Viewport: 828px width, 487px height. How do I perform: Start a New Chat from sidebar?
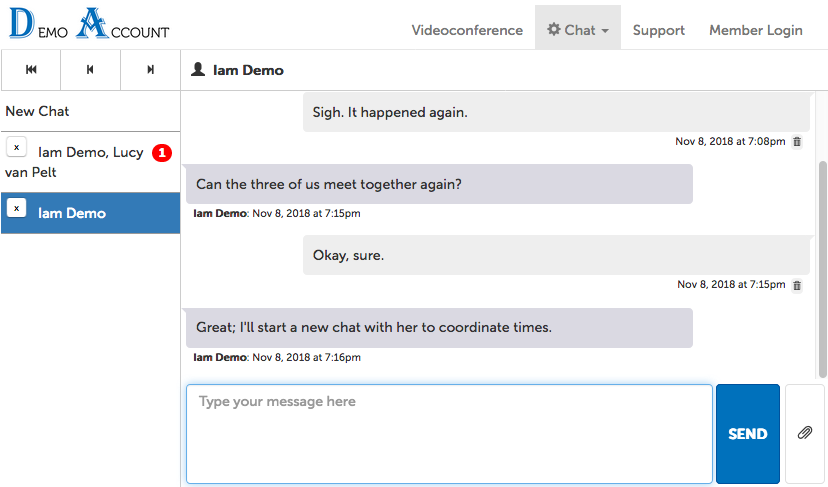(38, 111)
